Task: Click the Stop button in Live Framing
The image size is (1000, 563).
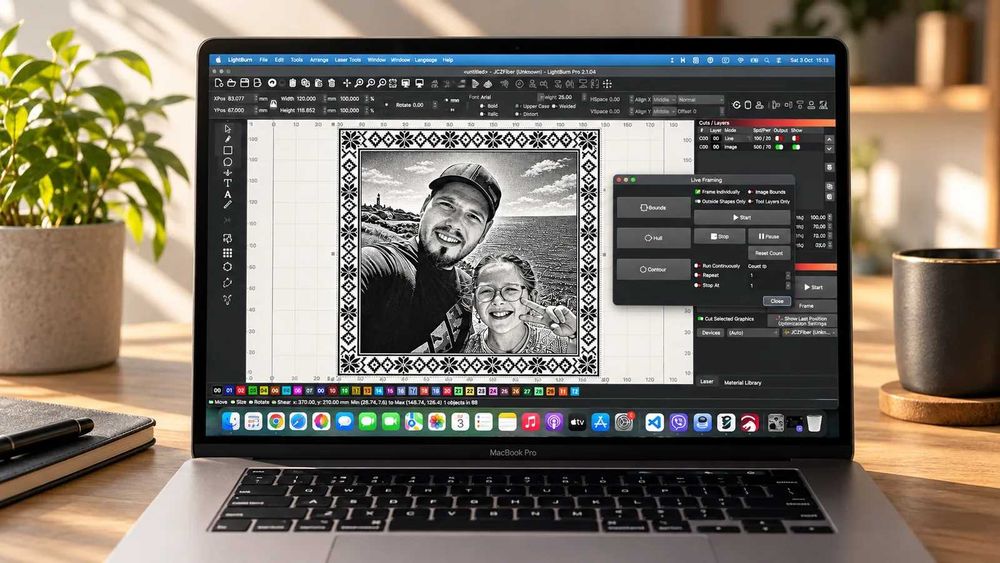Action: (719, 236)
